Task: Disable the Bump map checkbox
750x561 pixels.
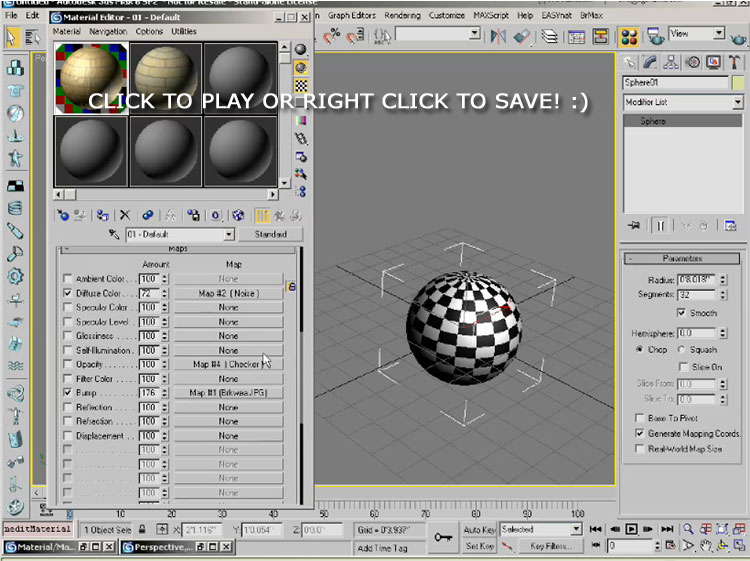Action: [68, 393]
